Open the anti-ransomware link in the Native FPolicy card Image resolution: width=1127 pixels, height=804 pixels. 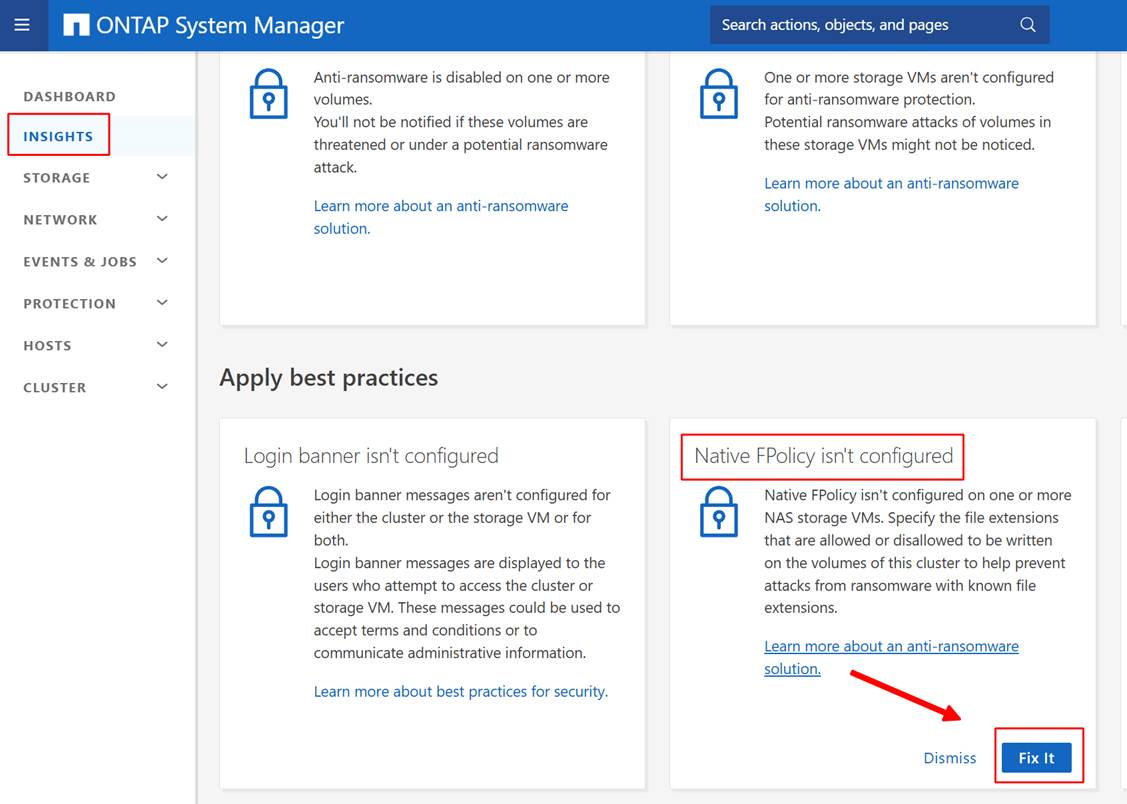(890, 647)
